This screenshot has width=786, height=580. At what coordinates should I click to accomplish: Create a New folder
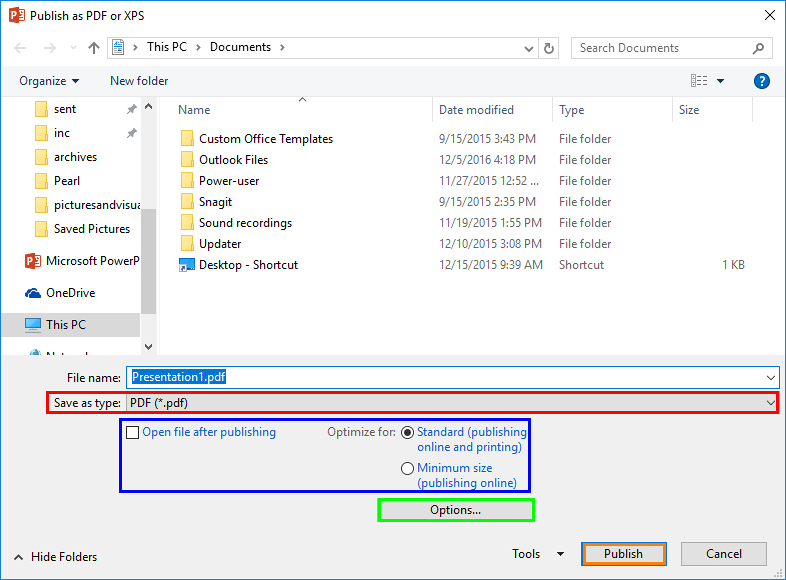[x=139, y=81]
